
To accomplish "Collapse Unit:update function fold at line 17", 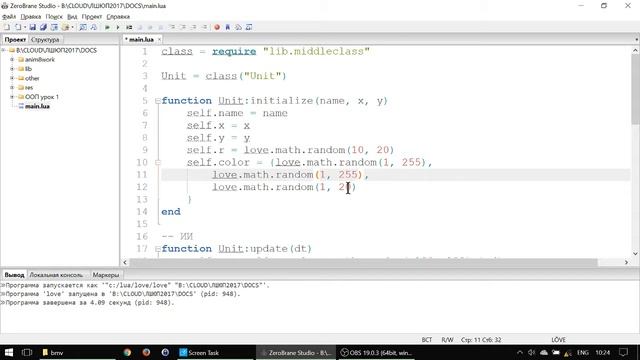I will [x=158, y=249].
